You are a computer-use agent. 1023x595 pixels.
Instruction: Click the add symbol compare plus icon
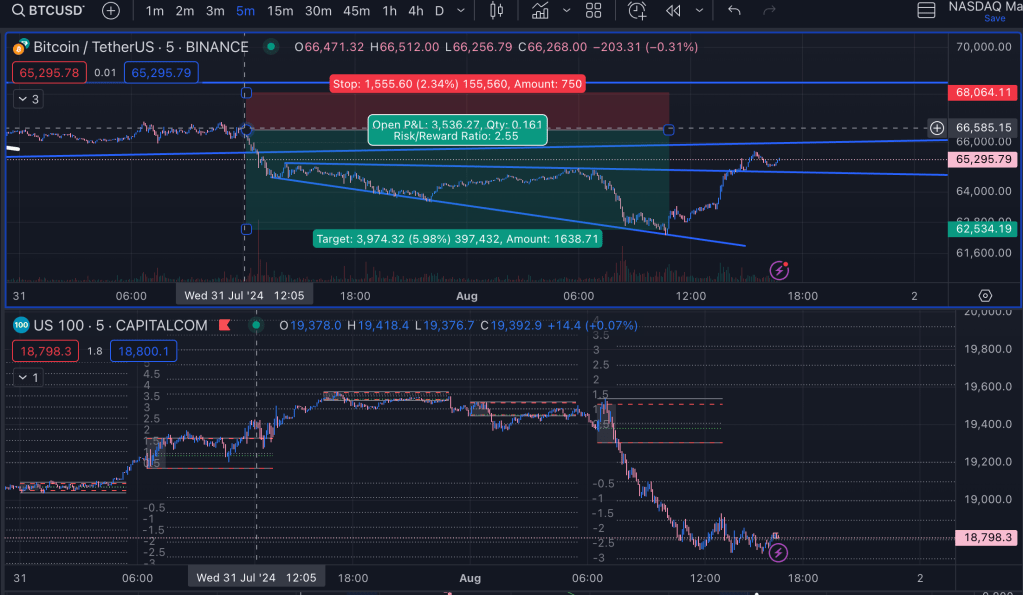111,11
